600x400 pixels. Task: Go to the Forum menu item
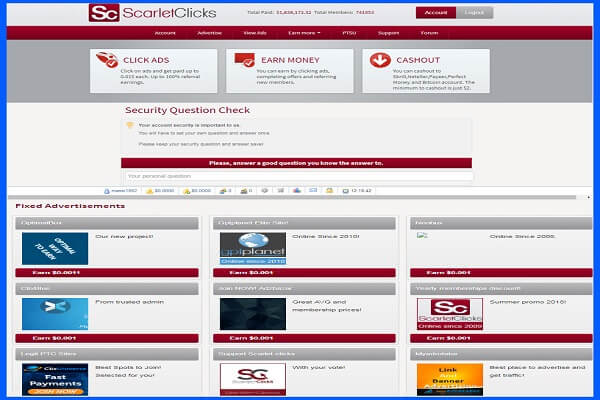(x=429, y=33)
